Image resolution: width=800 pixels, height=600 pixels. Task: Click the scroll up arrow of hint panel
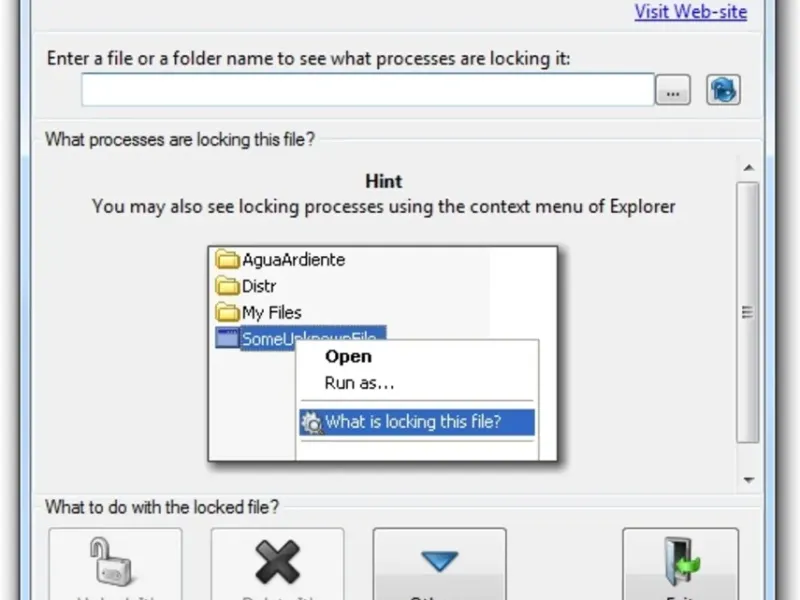click(747, 166)
